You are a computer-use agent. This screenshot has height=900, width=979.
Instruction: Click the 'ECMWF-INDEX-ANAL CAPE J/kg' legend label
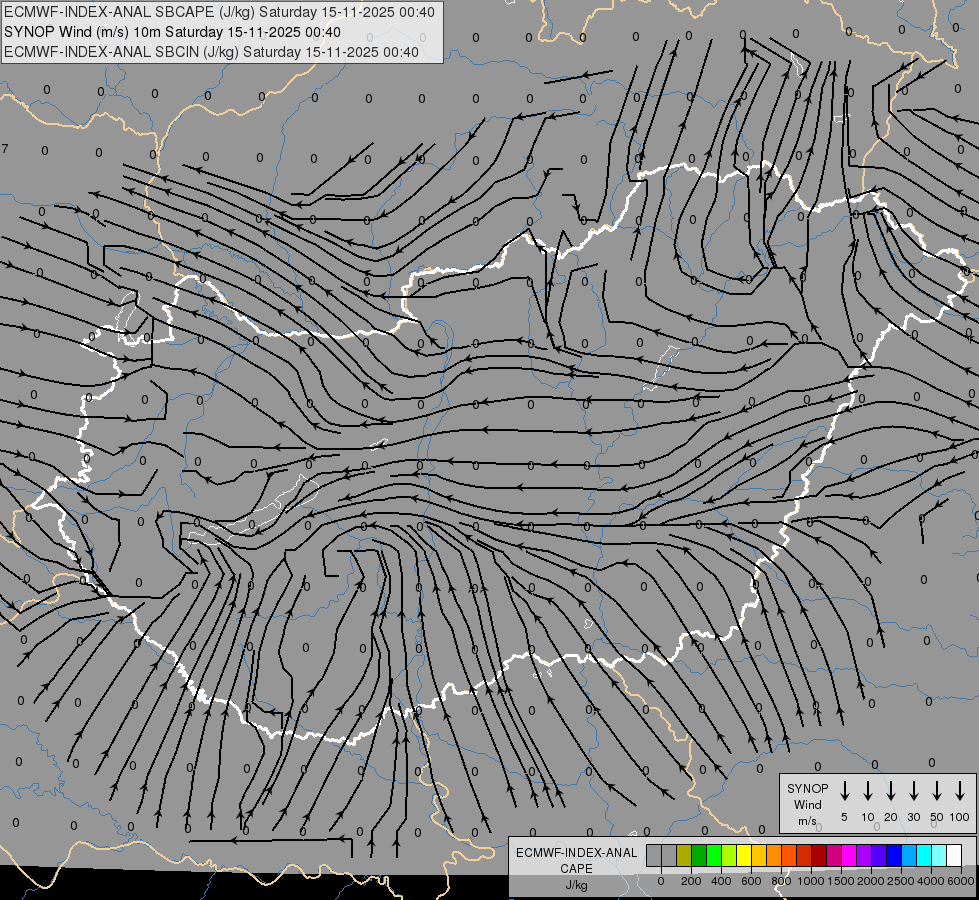[x=576, y=869]
